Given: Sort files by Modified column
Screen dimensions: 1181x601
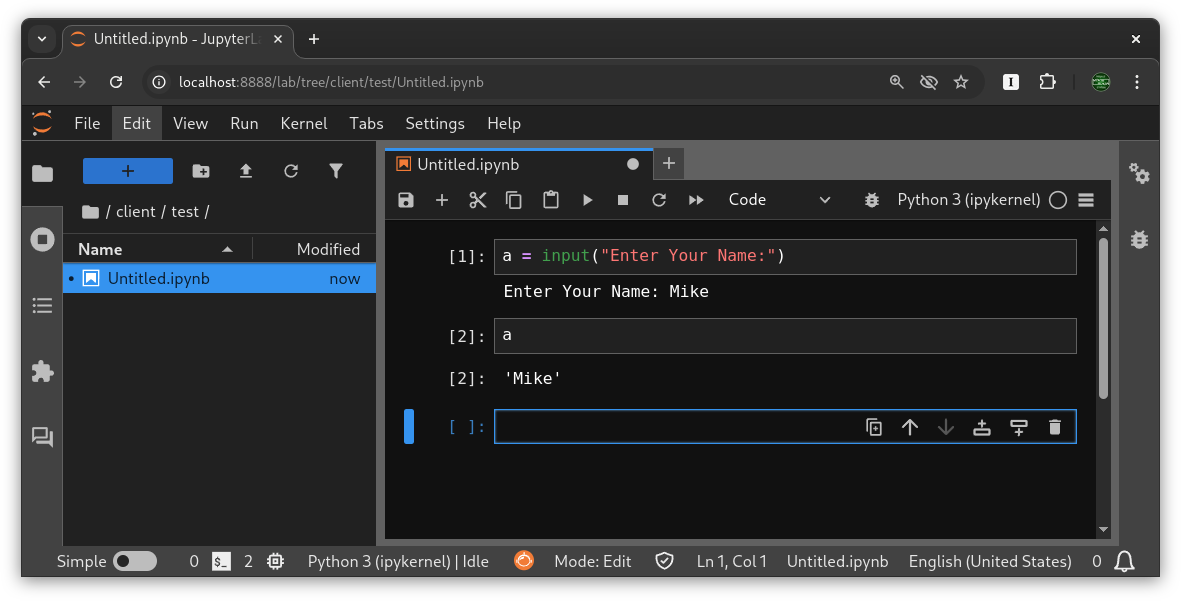Looking at the screenshot, I should point(314,249).
